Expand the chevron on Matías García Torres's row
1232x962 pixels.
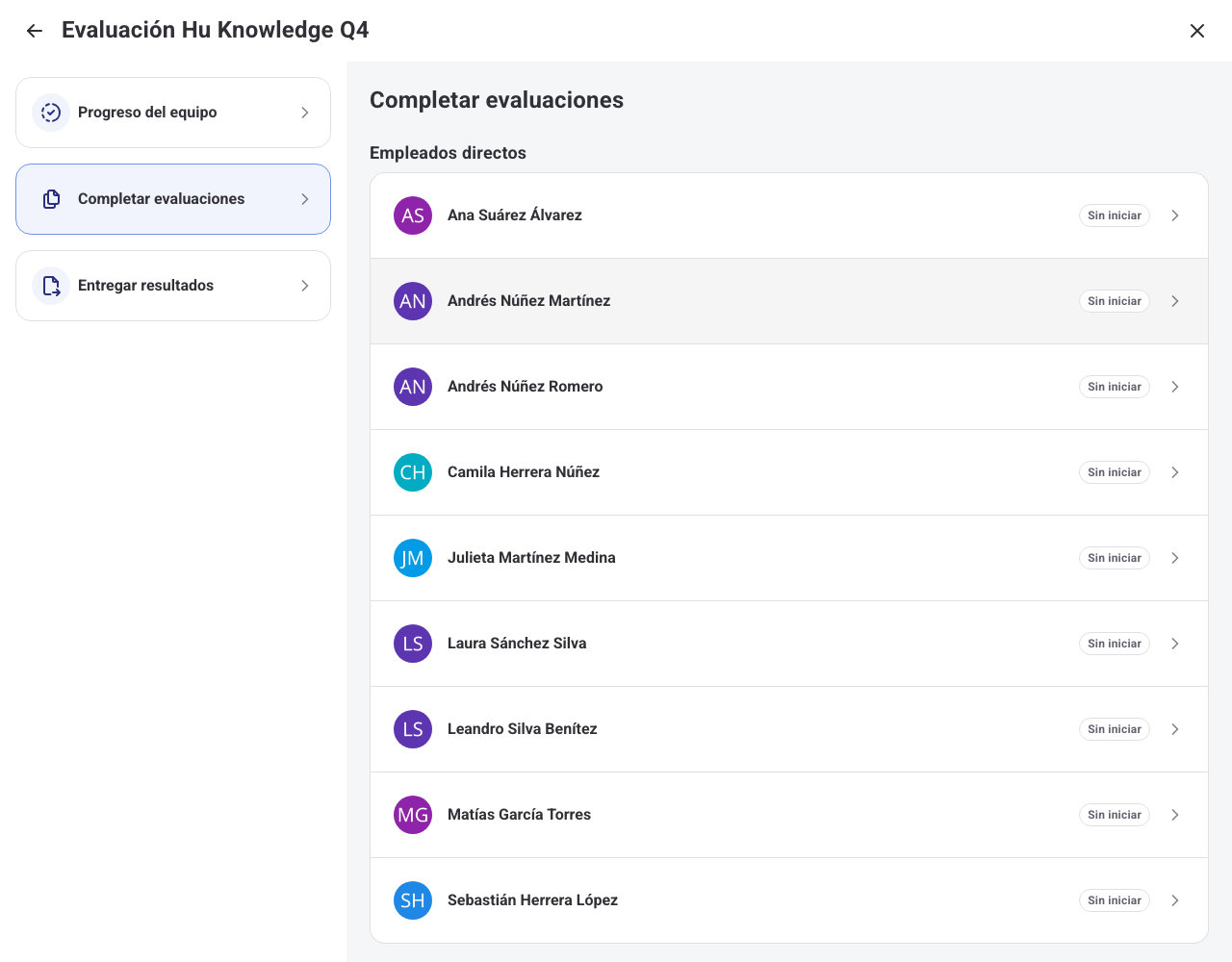coord(1175,815)
